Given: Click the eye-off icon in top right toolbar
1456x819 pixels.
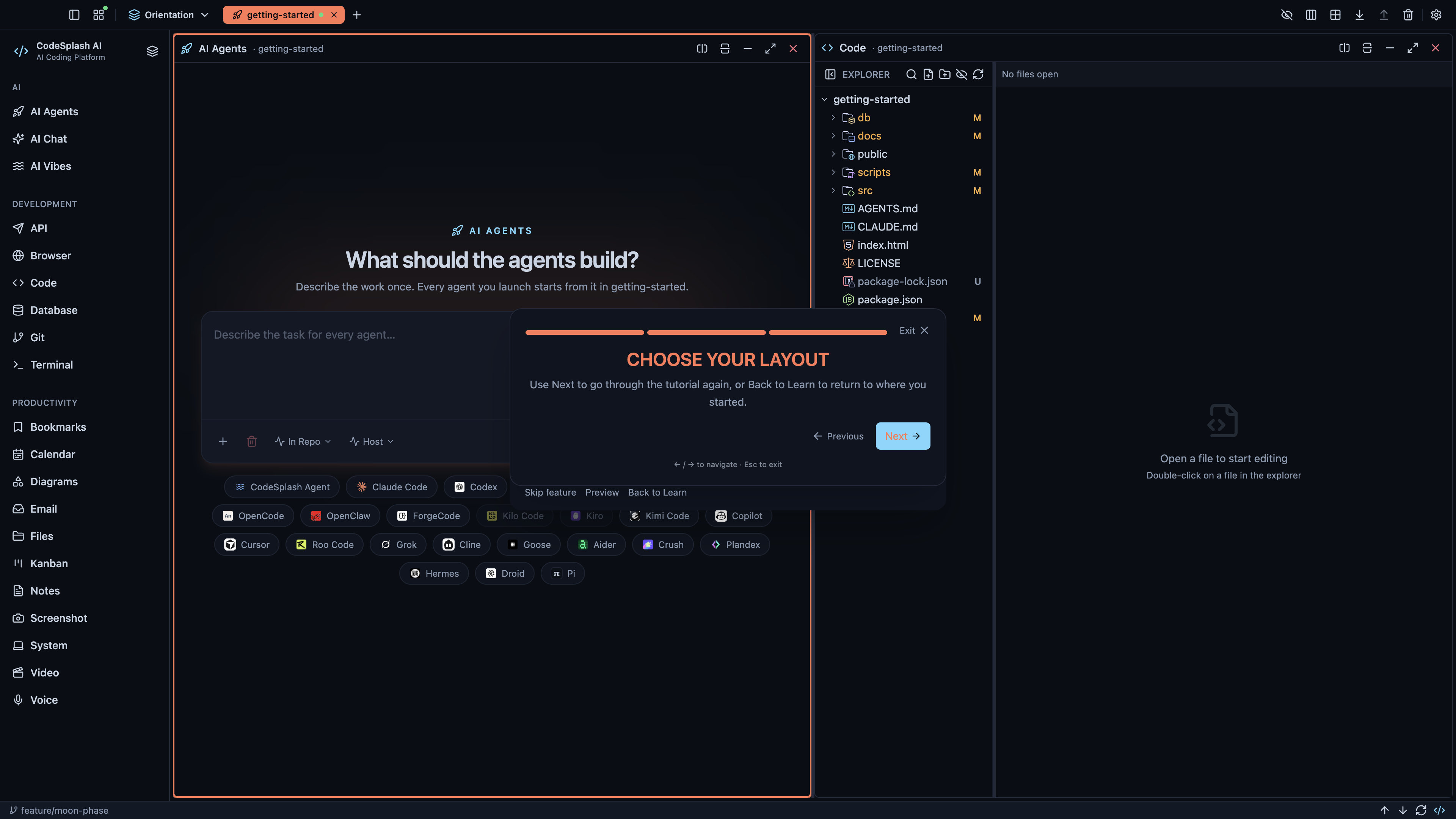Looking at the screenshot, I should (x=1287, y=15).
